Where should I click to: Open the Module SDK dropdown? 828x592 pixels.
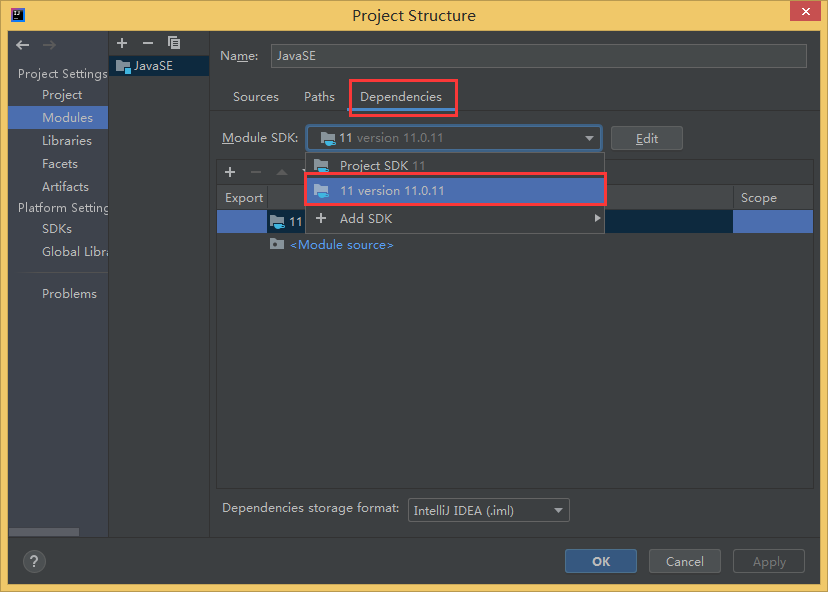click(x=454, y=138)
